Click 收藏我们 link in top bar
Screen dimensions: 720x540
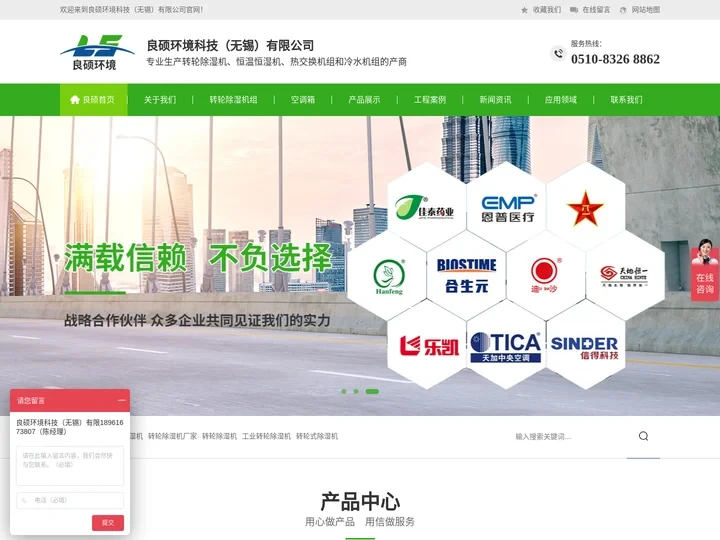tap(546, 10)
